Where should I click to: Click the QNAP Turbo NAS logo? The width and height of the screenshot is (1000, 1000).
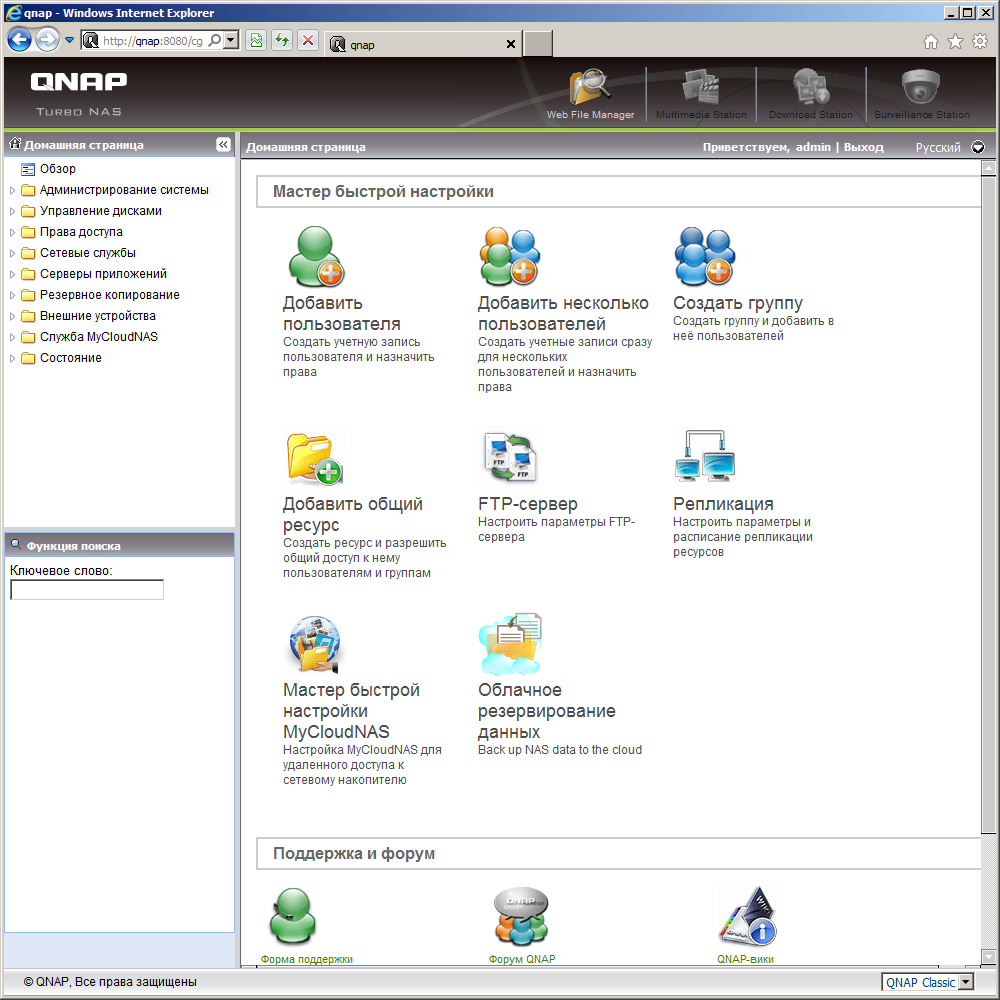coord(78,93)
